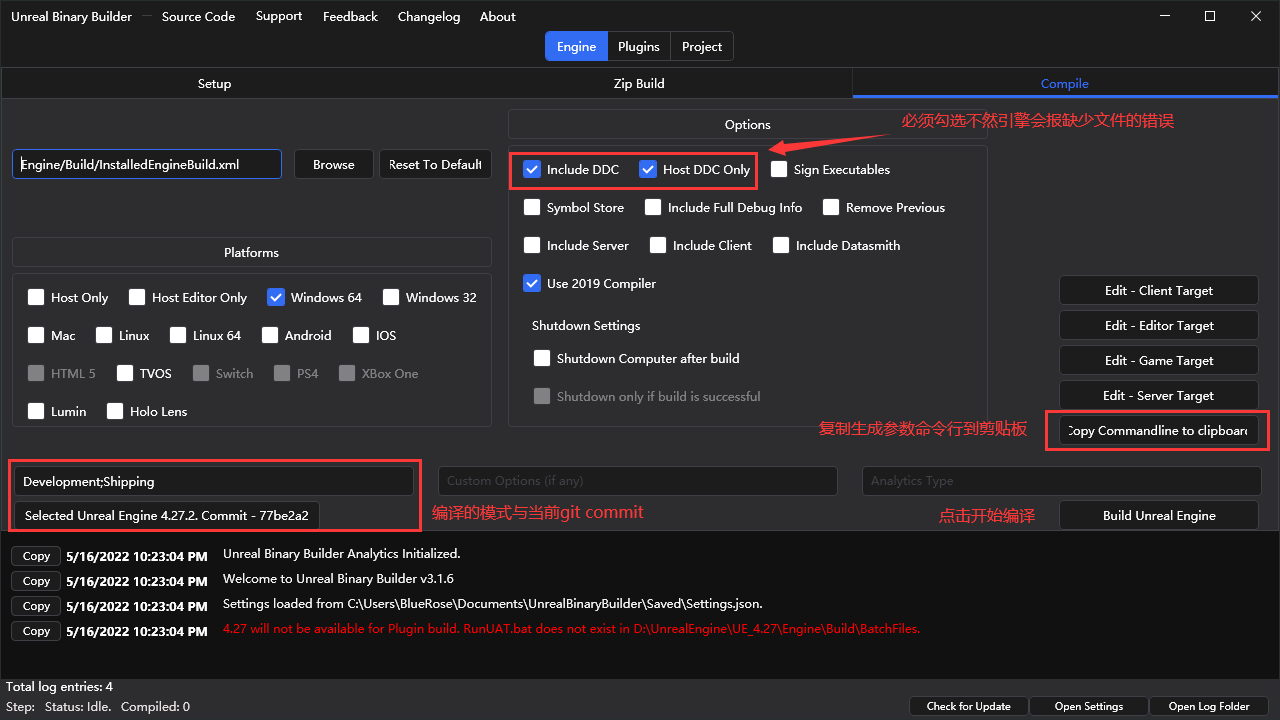1280x720 pixels.
Task: Click Build Unreal Engine button
Action: click(1159, 515)
